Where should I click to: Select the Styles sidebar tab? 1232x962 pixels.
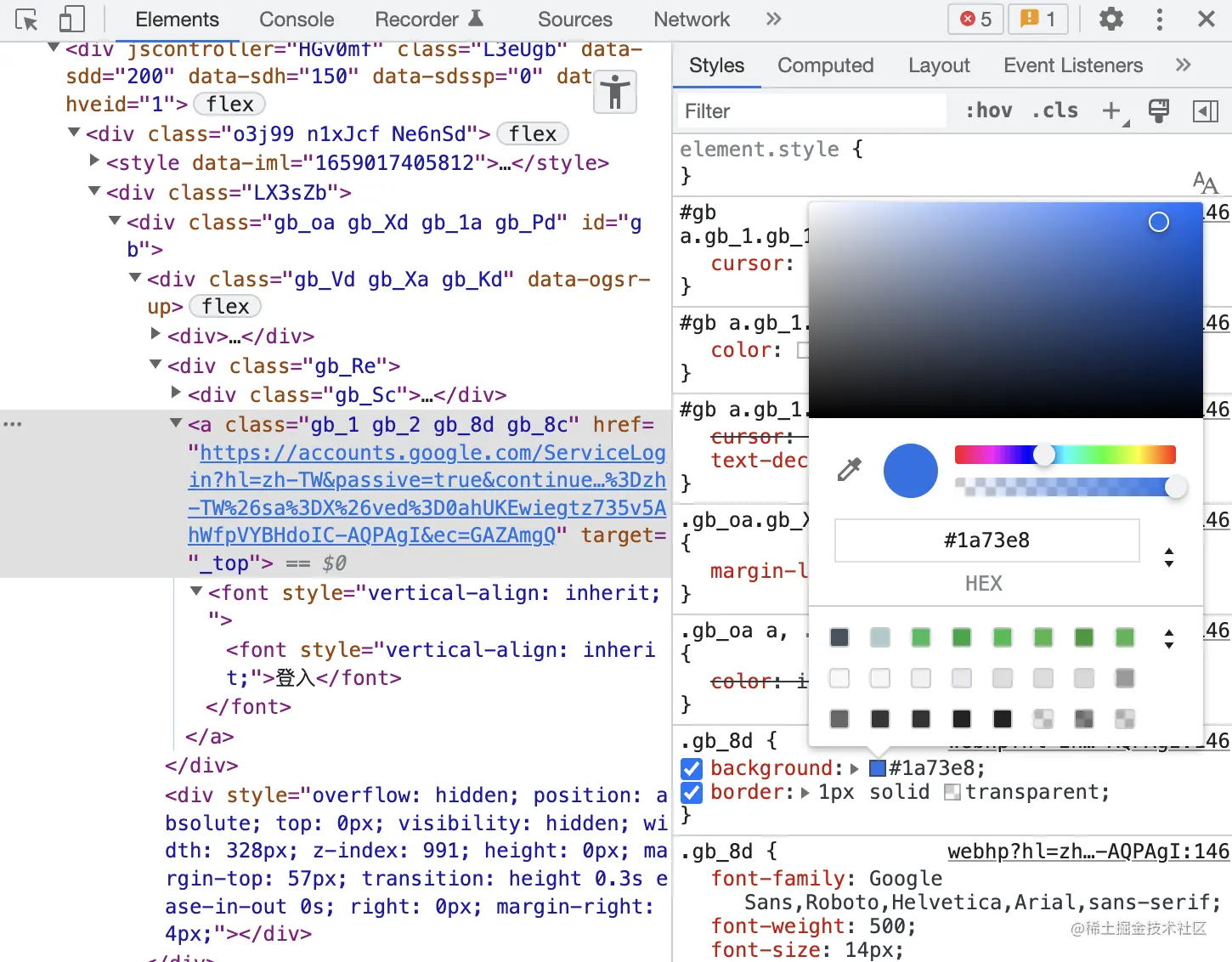pos(716,65)
